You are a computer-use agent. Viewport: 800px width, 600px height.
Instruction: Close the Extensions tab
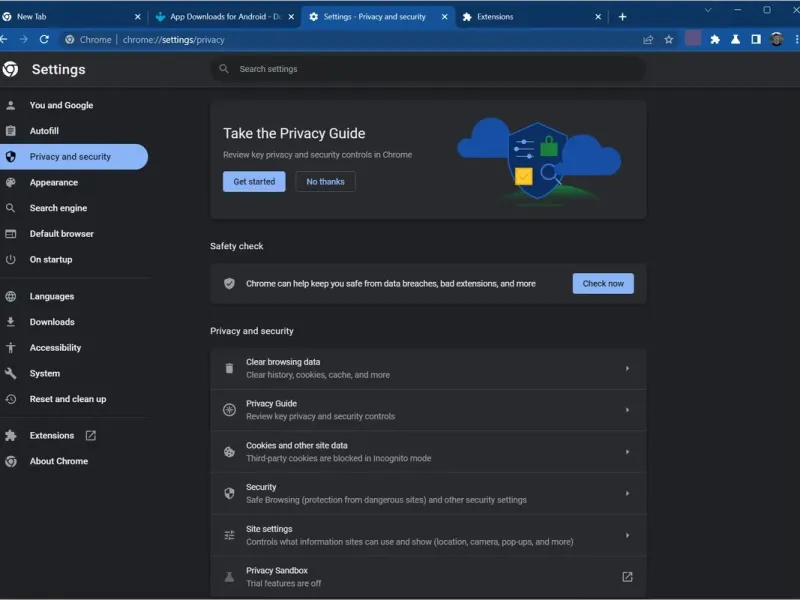[x=598, y=17]
